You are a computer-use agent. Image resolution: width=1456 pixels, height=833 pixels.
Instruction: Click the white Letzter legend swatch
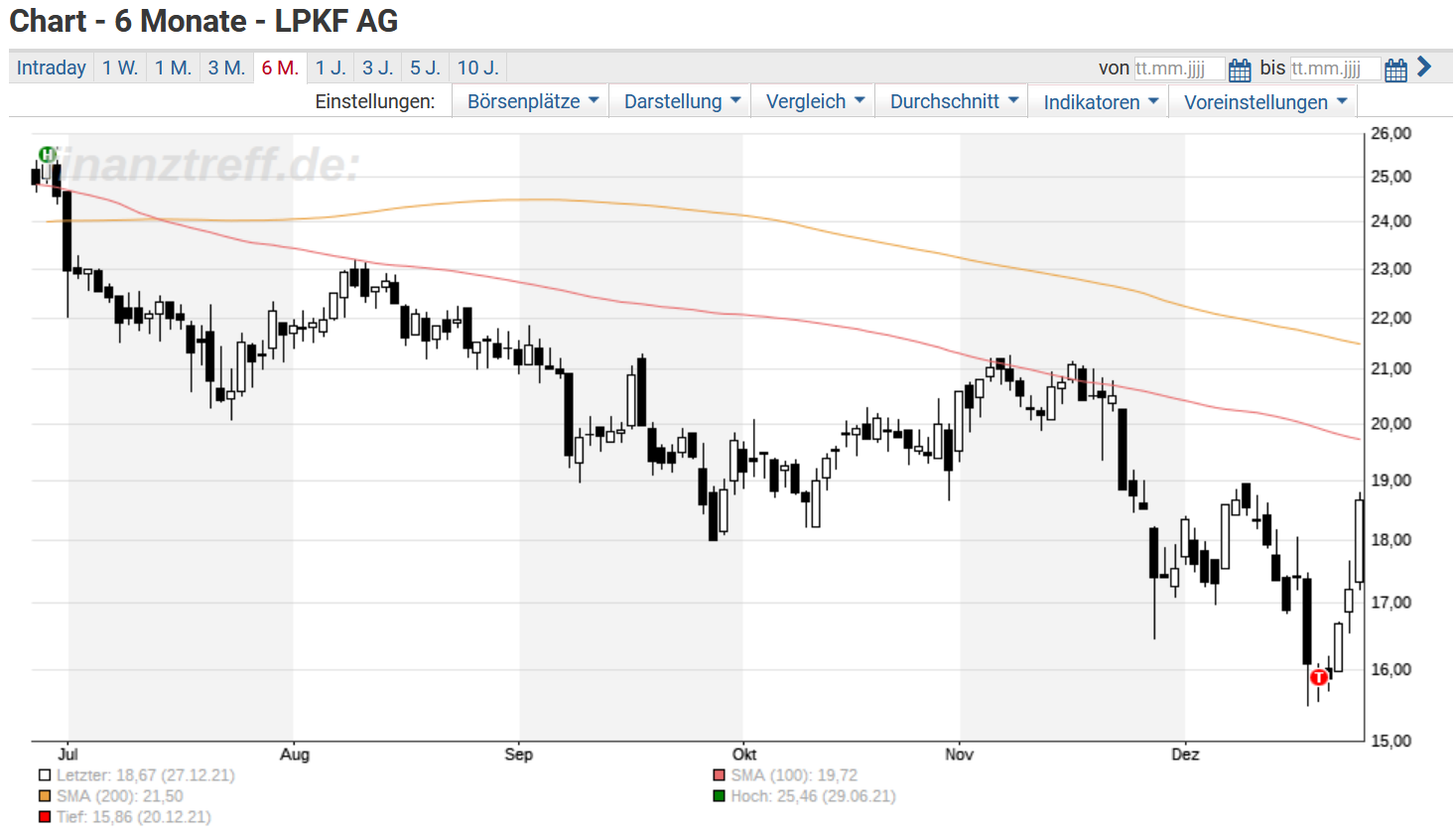pyautogui.click(x=45, y=775)
